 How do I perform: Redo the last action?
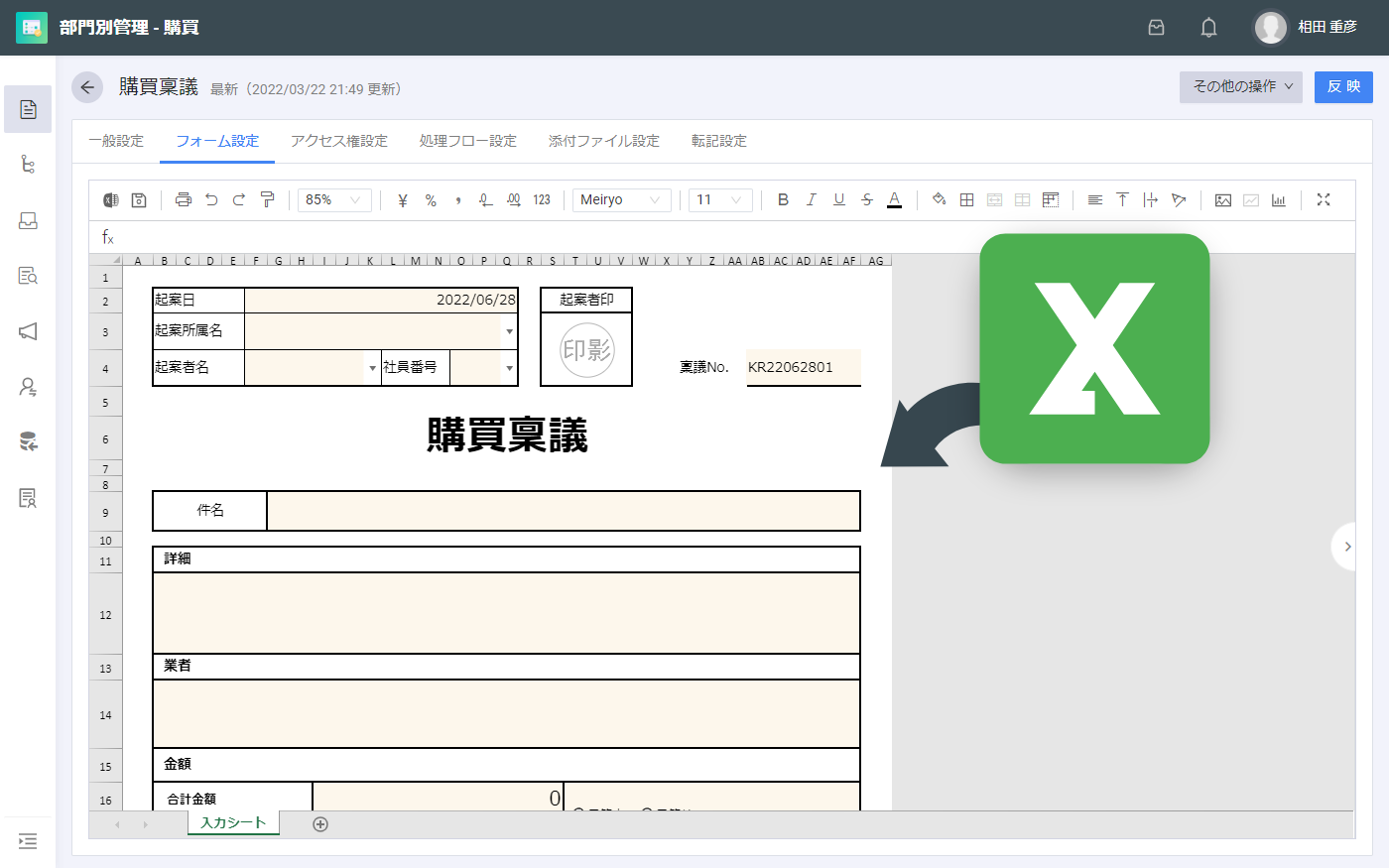tap(239, 199)
